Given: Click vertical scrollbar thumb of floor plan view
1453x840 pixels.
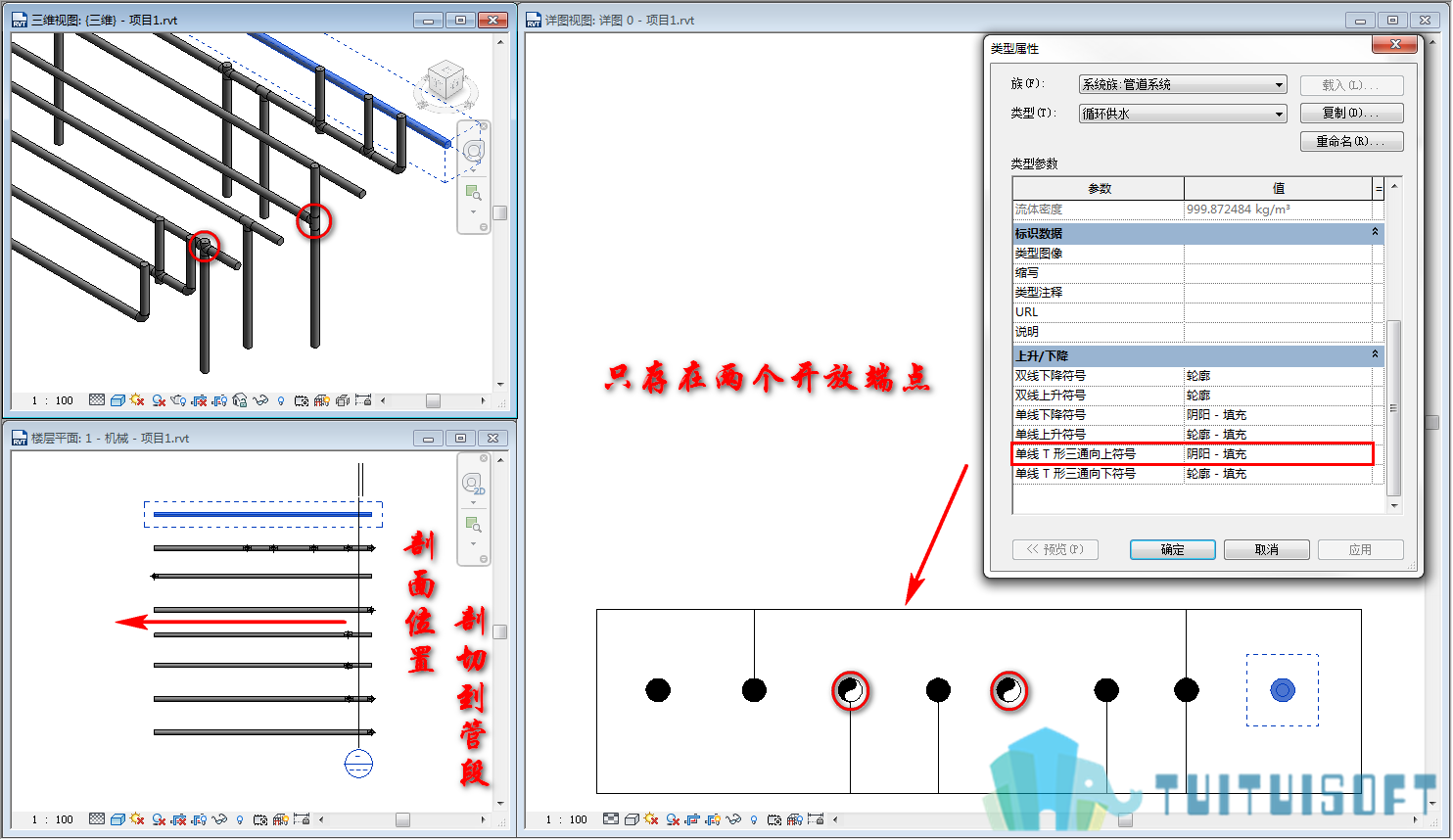Looking at the screenshot, I should coord(499,631).
